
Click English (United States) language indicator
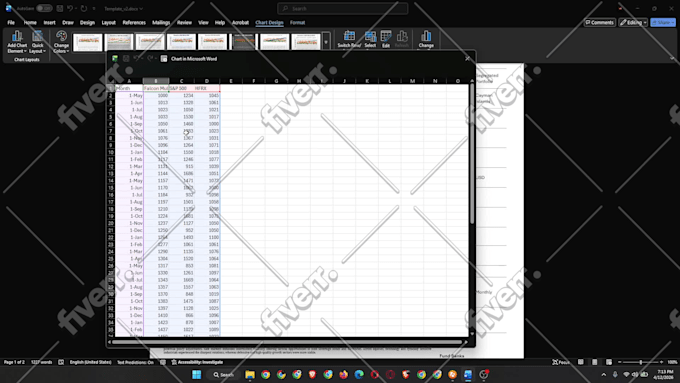pos(90,362)
